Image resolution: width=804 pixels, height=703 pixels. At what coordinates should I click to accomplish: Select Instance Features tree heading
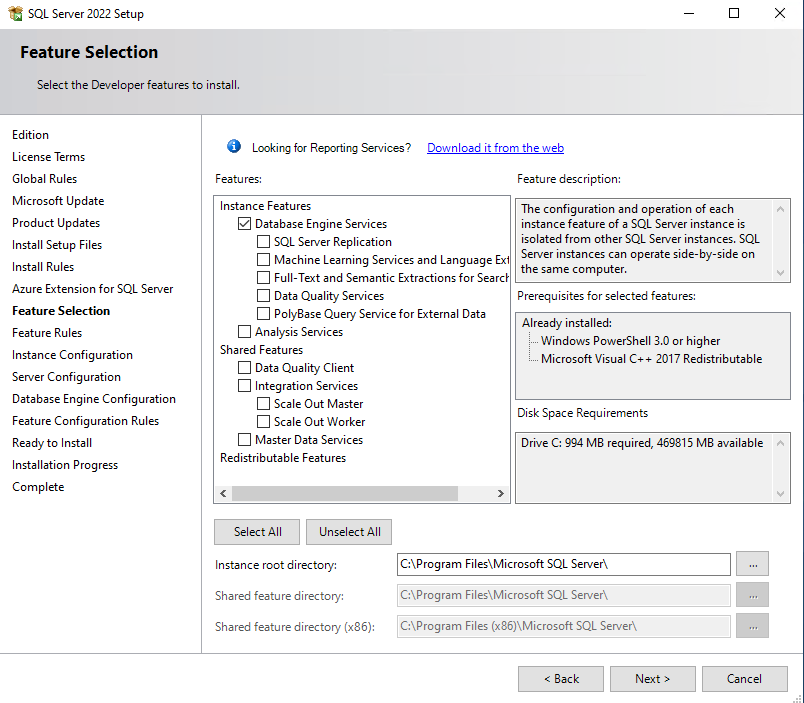265,206
